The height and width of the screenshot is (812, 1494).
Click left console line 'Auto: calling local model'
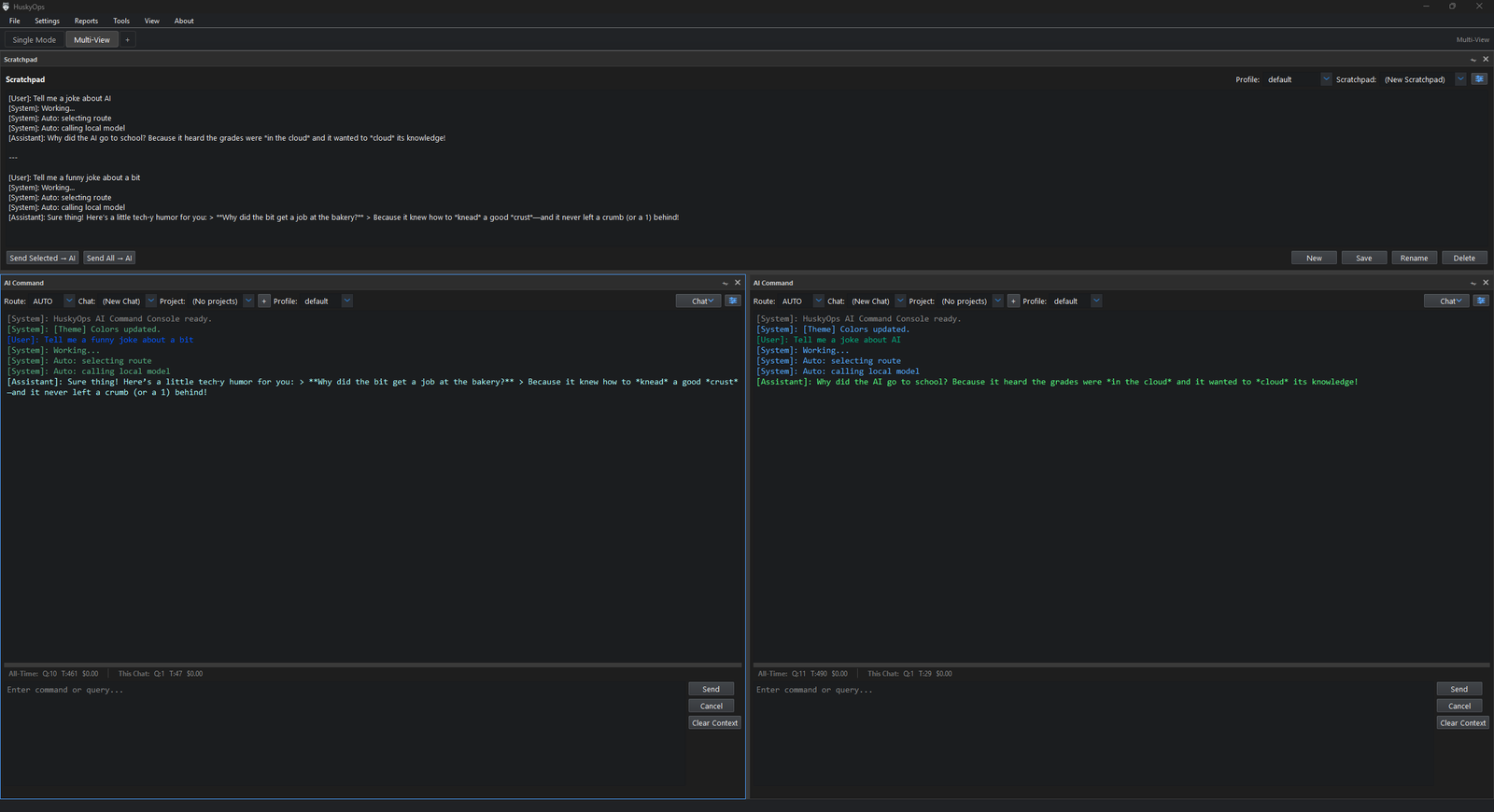89,371
